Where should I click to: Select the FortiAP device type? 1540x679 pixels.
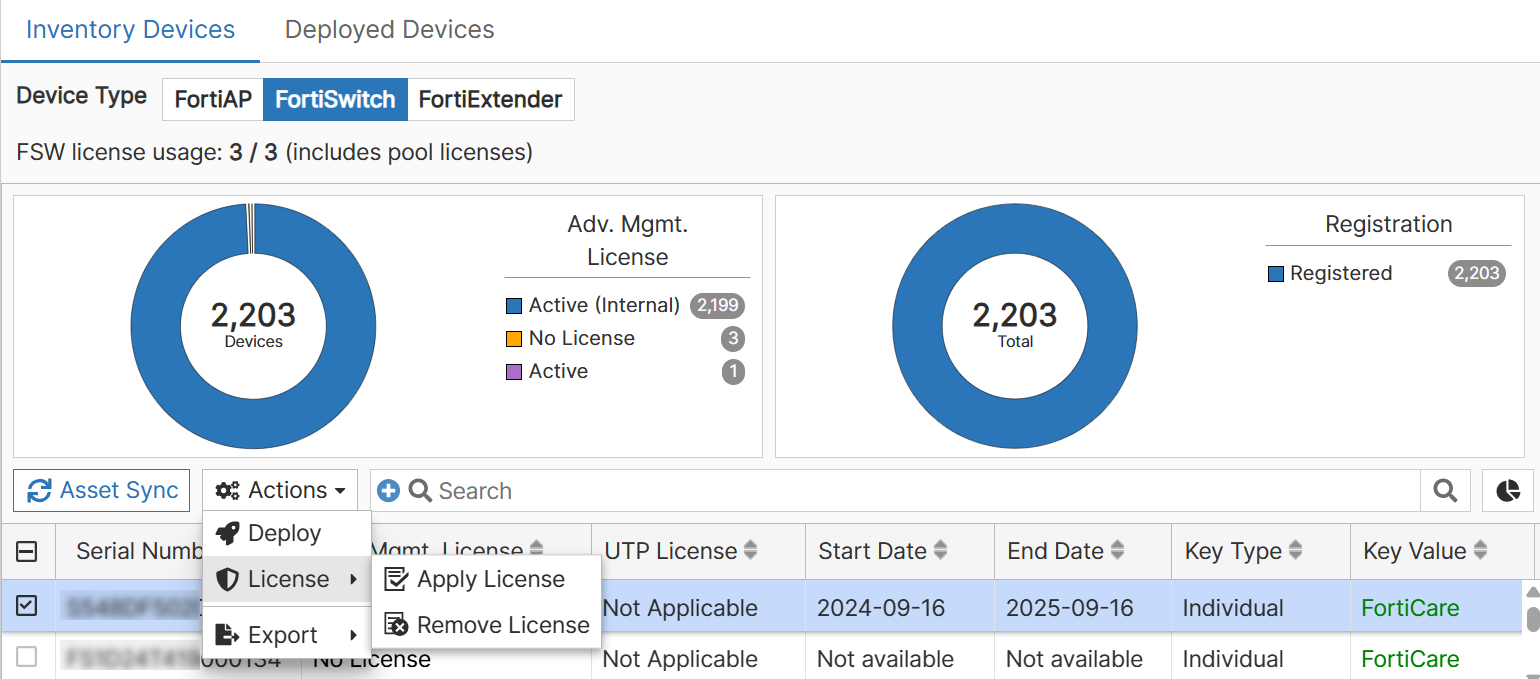[212, 99]
